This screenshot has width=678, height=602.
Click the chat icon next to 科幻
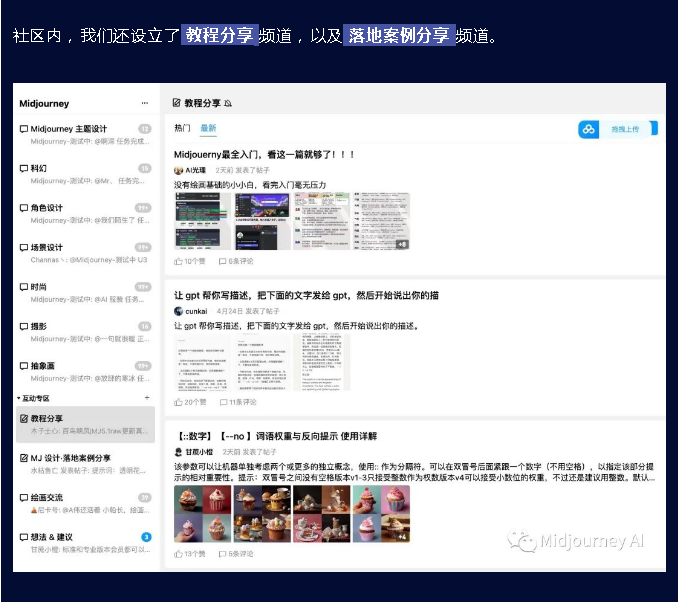click(x=24, y=168)
